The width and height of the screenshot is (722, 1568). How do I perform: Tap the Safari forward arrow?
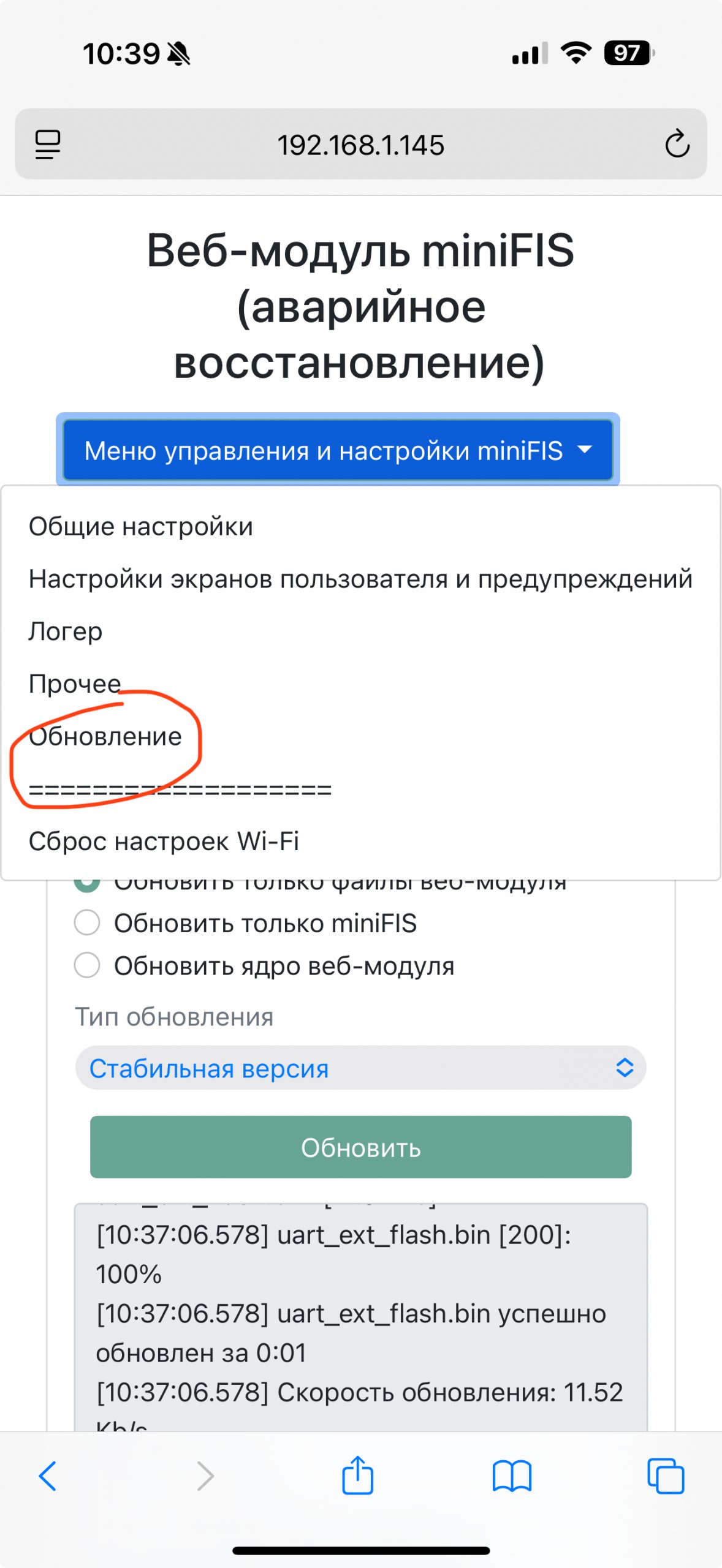tap(205, 1476)
